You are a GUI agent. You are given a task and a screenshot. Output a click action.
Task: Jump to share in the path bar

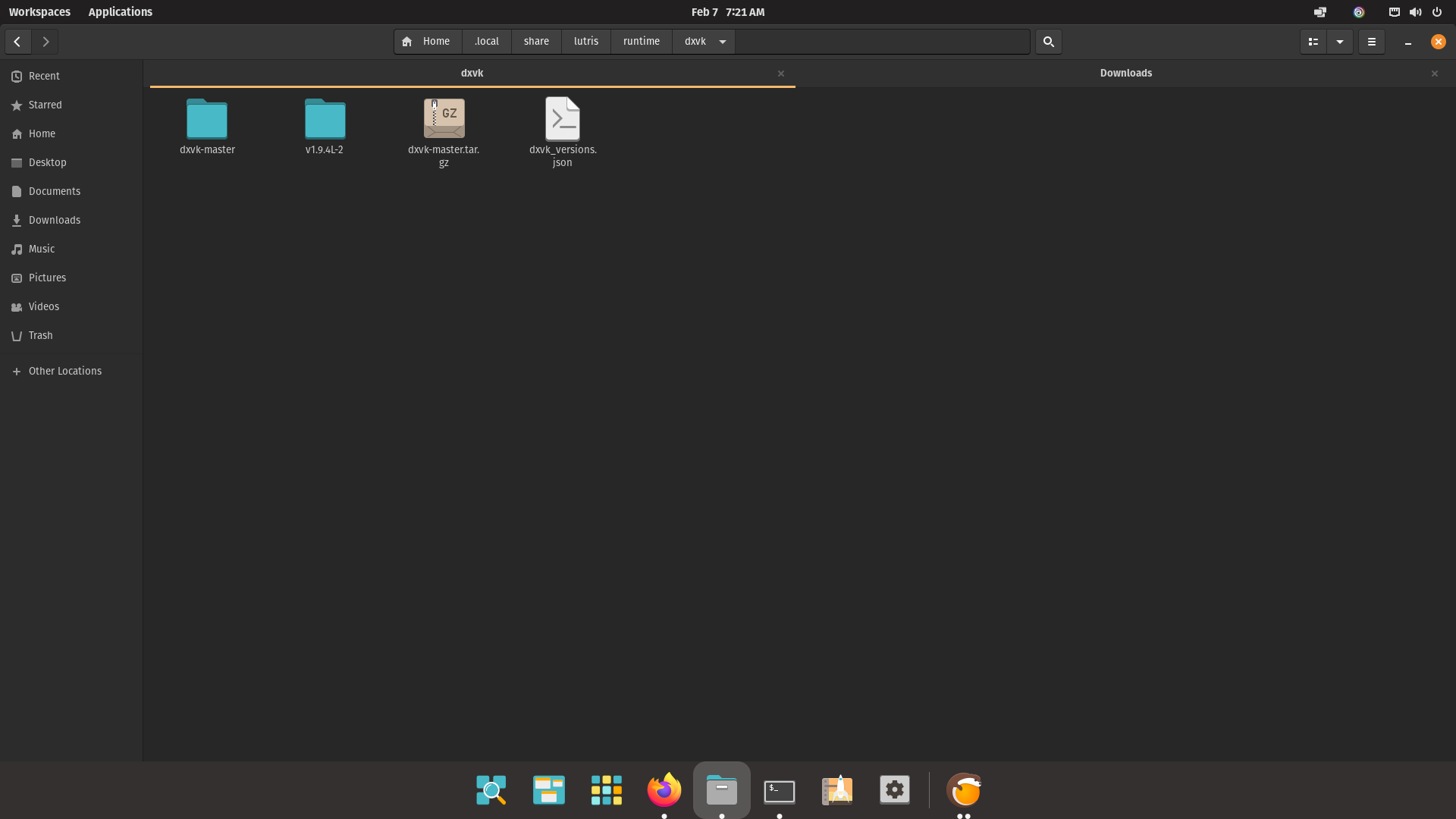536,42
